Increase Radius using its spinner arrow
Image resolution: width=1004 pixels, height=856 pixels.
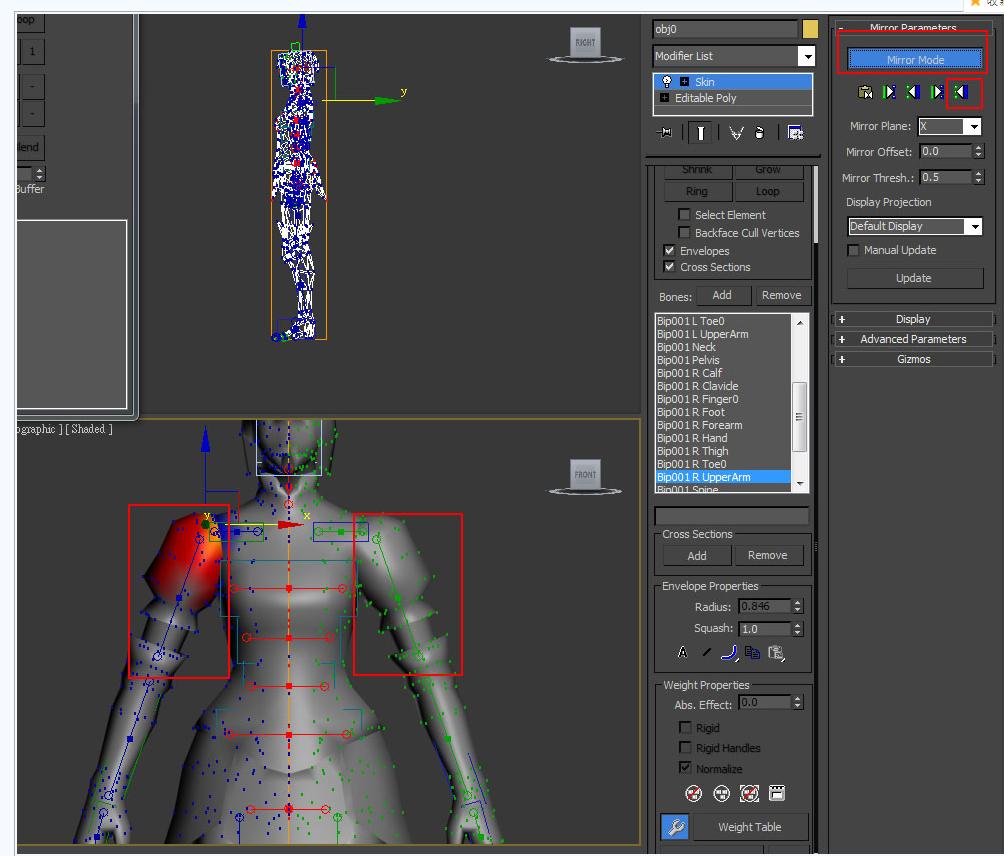[x=797, y=601]
